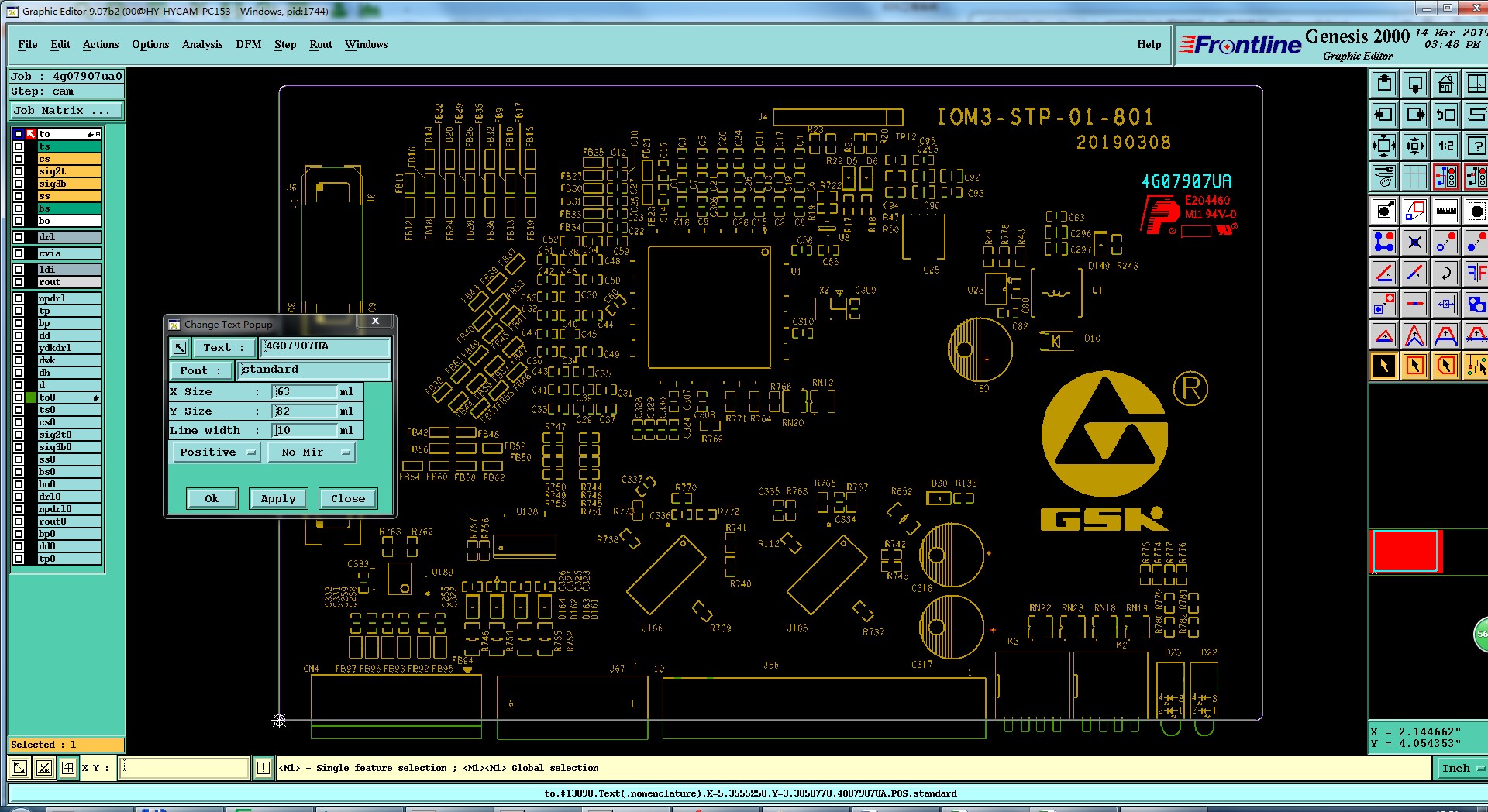Open the Positive polarity dropdown
The image size is (1488, 812).
pos(215,452)
